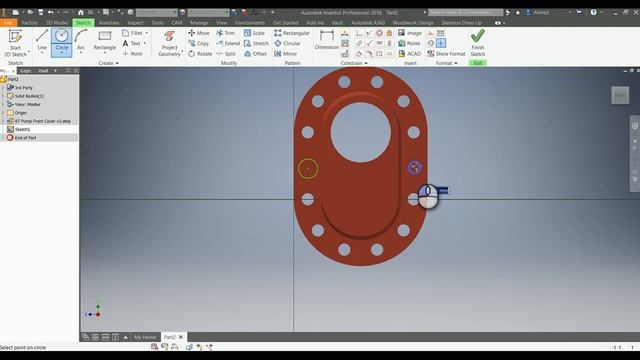
Task: Choose the Text tool
Action: point(131,43)
